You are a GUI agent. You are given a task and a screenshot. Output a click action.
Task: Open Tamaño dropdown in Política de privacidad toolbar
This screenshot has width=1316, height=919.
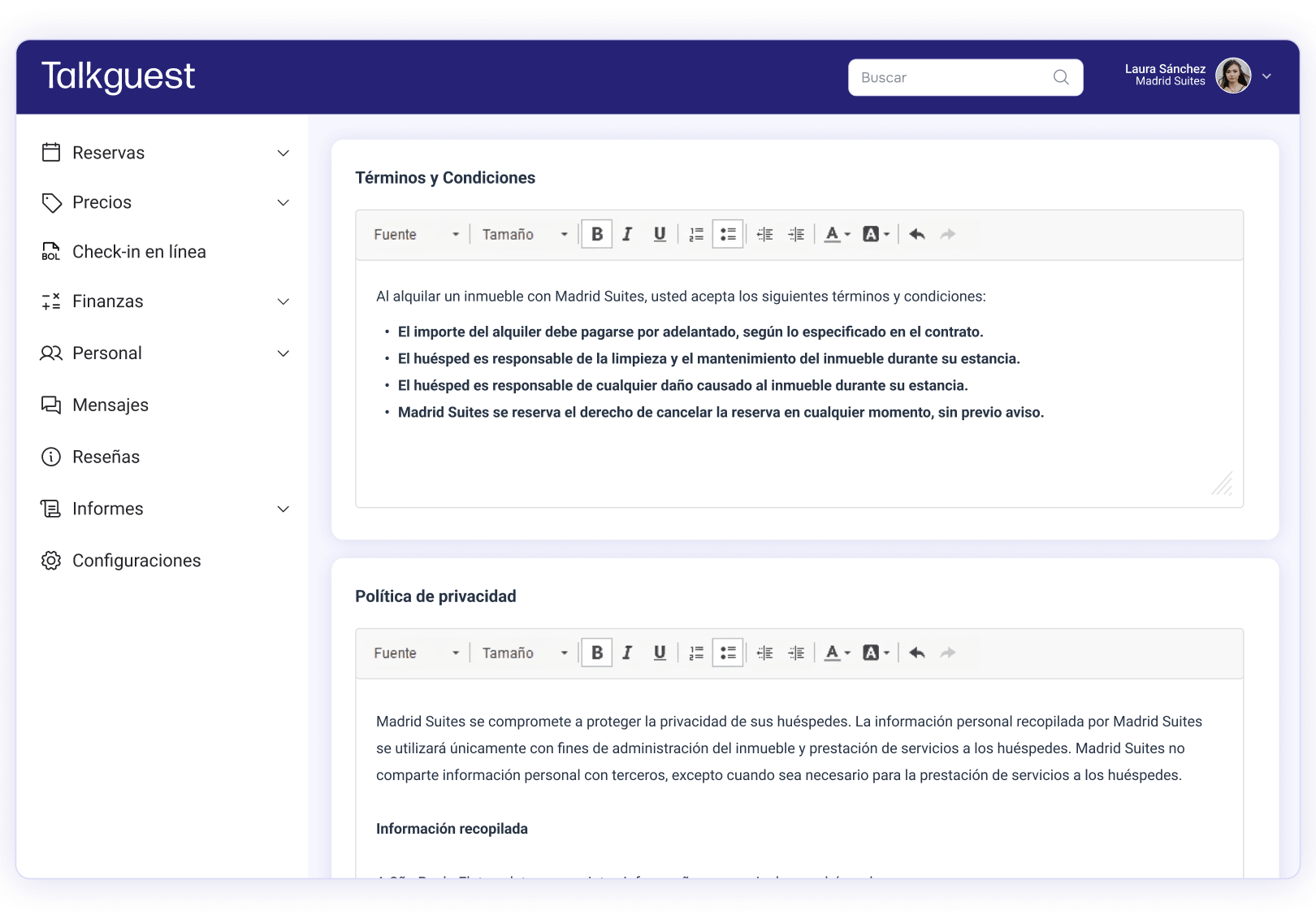point(525,652)
